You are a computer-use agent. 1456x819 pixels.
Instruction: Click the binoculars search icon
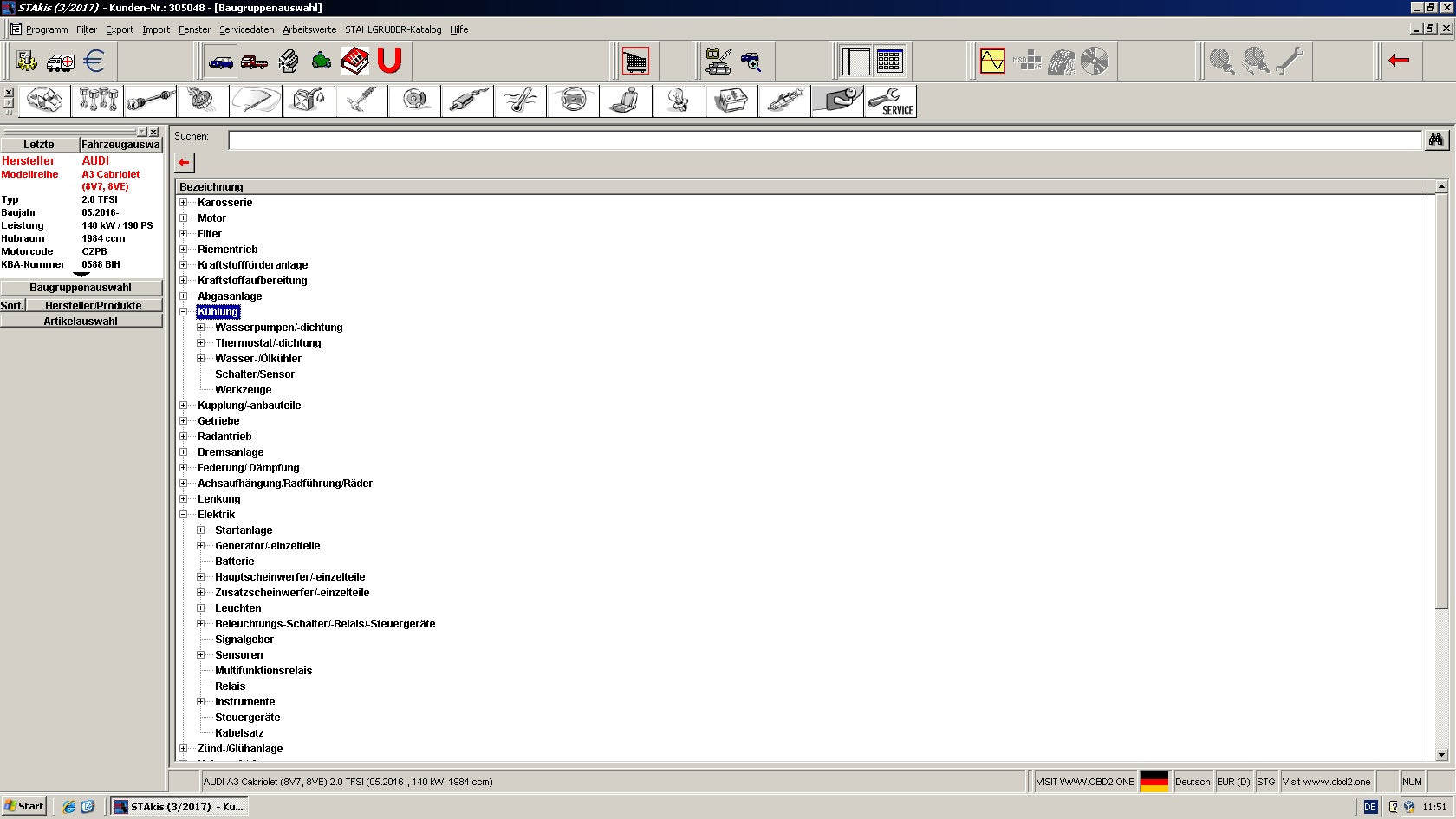click(1436, 140)
